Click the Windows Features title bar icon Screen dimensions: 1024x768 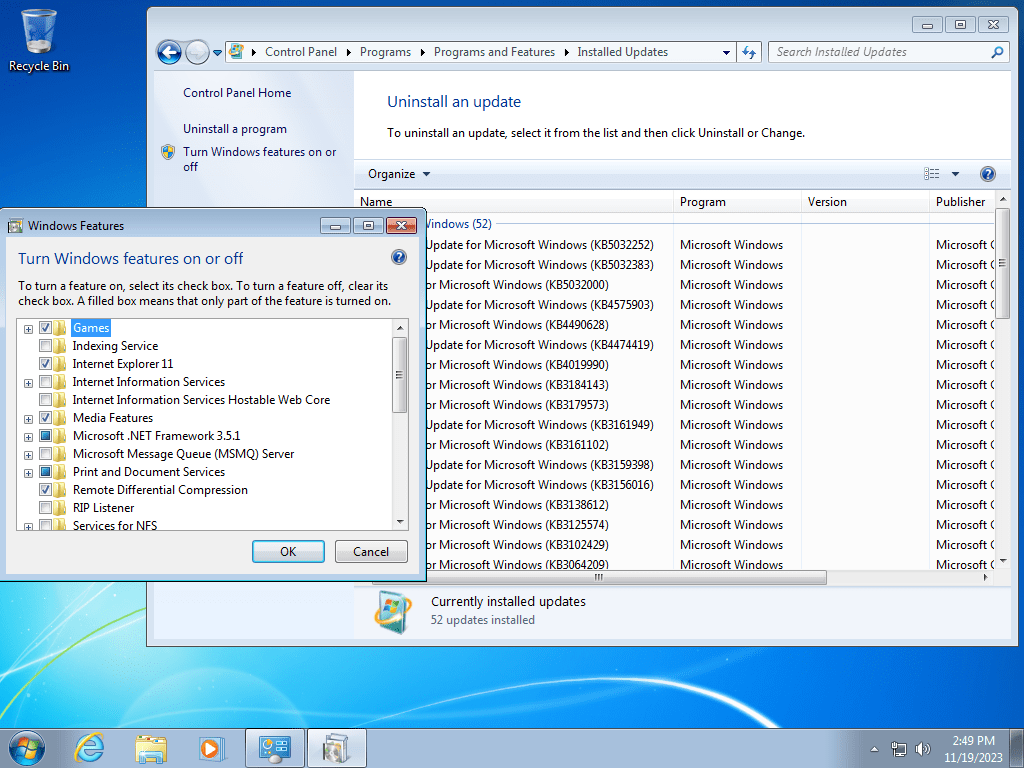point(15,226)
